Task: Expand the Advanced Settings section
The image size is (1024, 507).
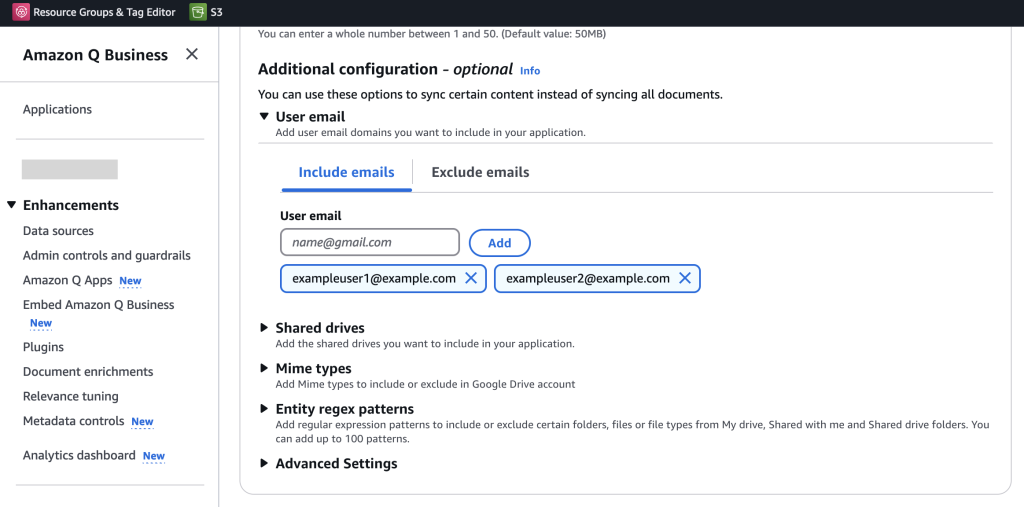Action: pos(264,463)
